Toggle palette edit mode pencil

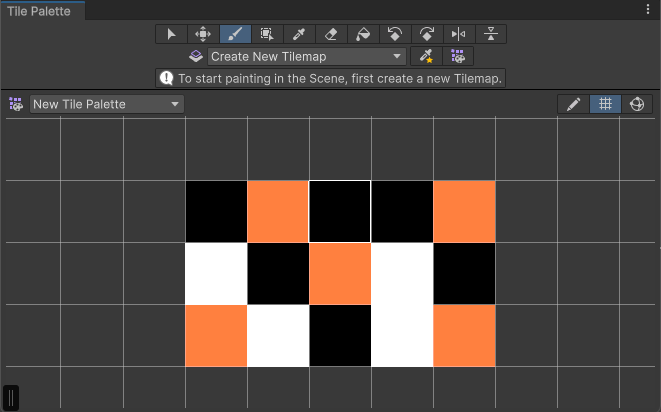pos(573,104)
